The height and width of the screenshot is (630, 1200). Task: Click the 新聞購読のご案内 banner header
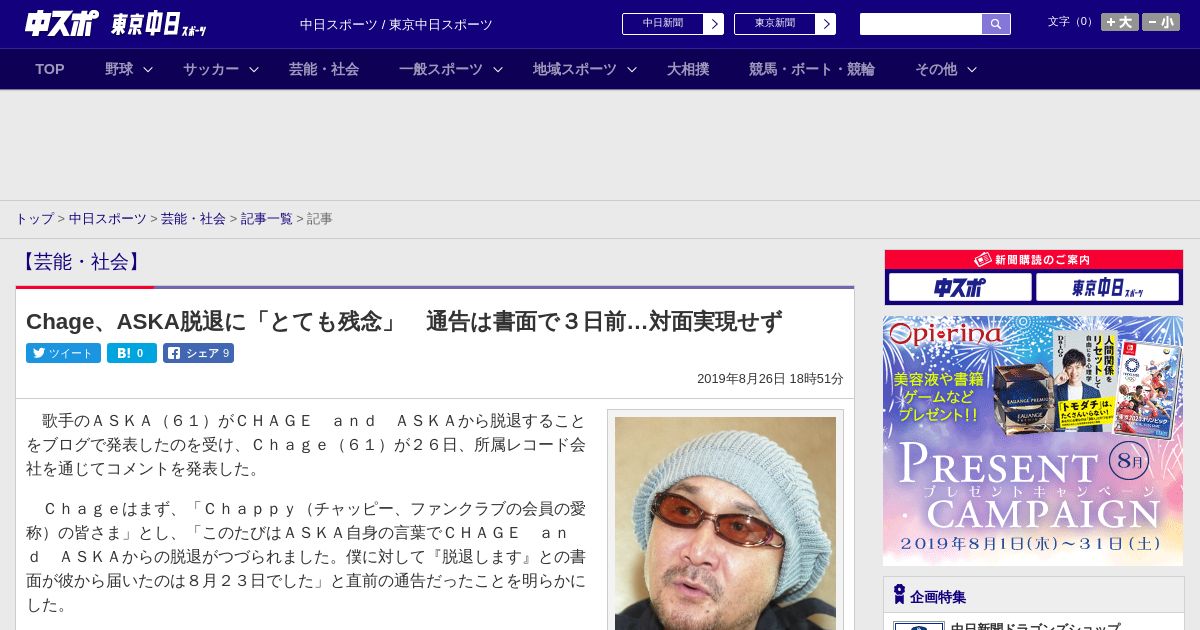1034,260
